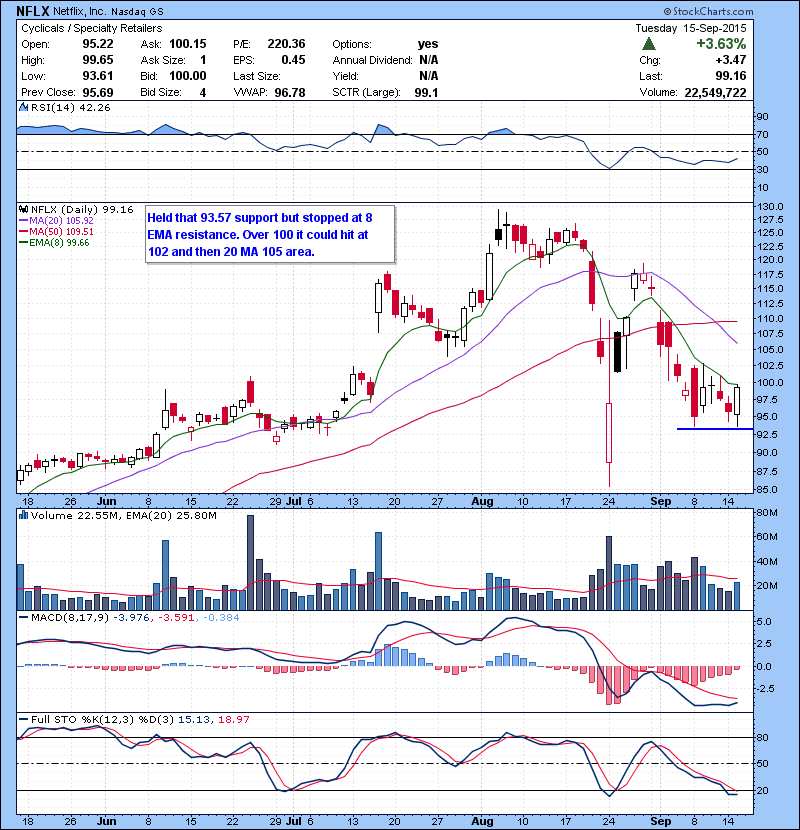Click the header Volume value 22,549,722
The width and height of the screenshot is (800, 830).
point(715,92)
